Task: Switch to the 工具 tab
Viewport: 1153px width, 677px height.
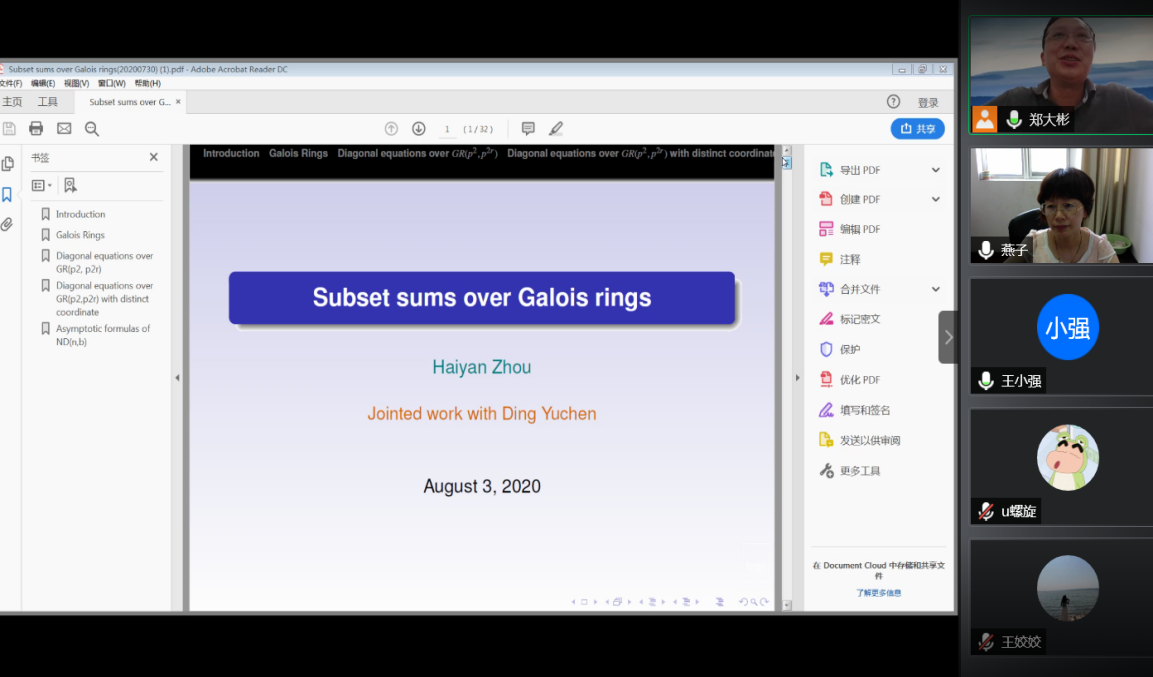Action: point(48,102)
